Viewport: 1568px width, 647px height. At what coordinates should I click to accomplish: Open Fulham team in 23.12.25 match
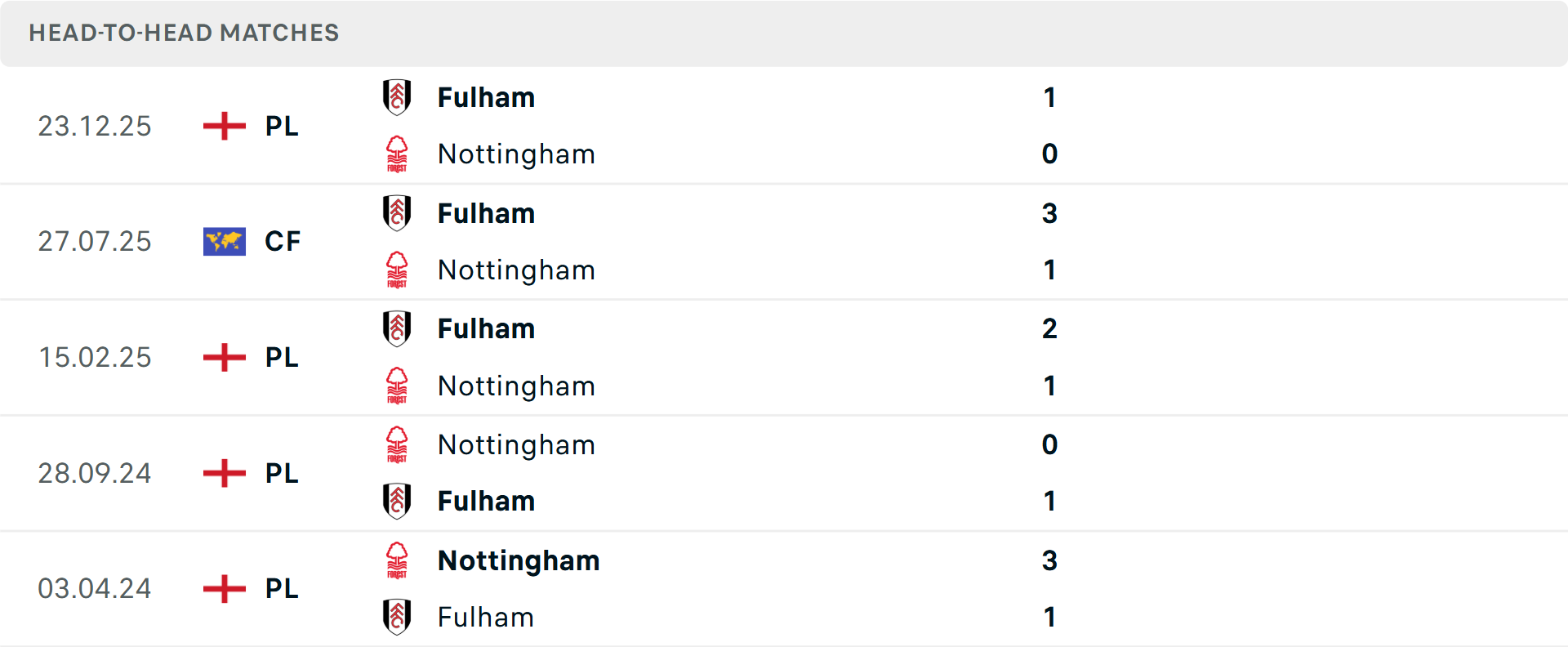coord(486,98)
